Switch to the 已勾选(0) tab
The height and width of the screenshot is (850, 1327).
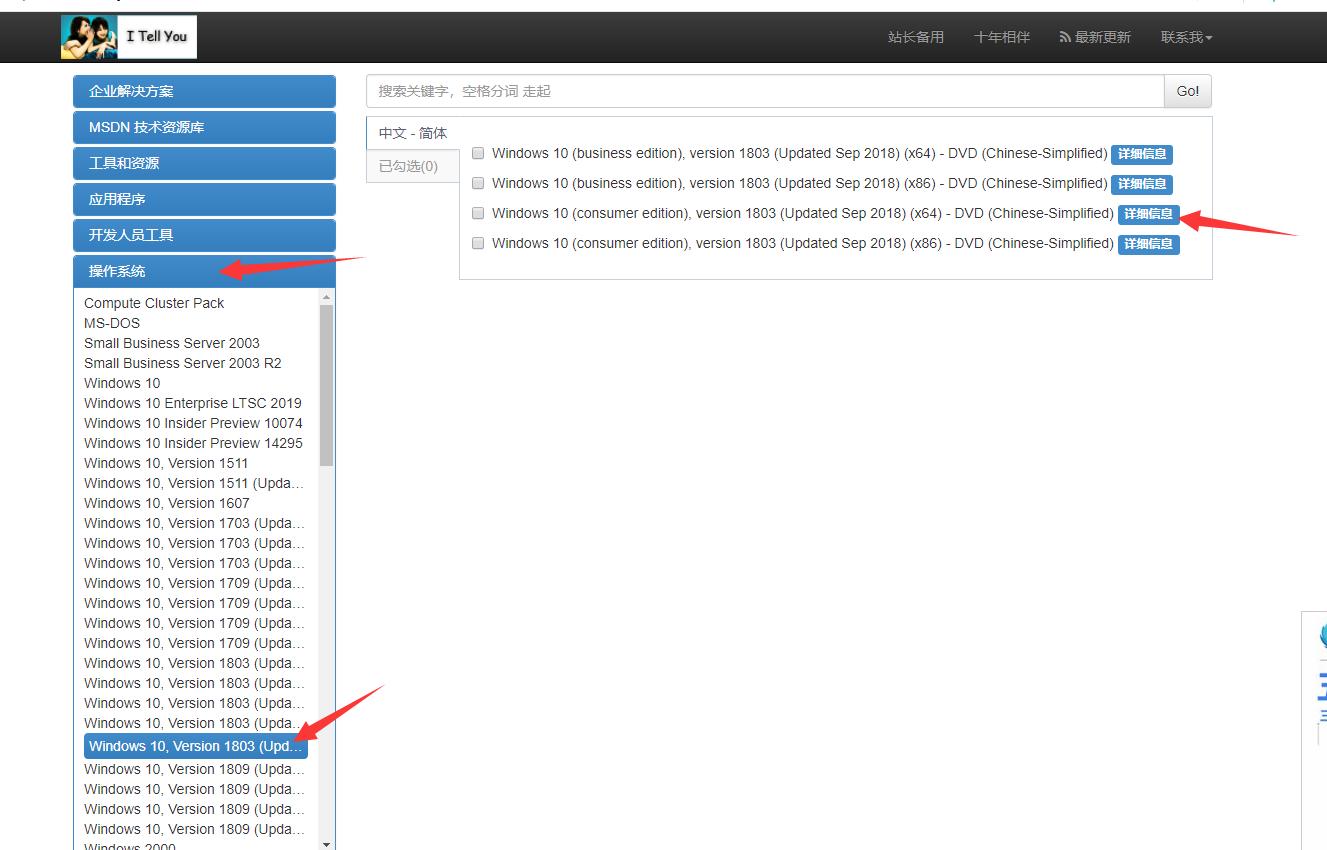408,166
